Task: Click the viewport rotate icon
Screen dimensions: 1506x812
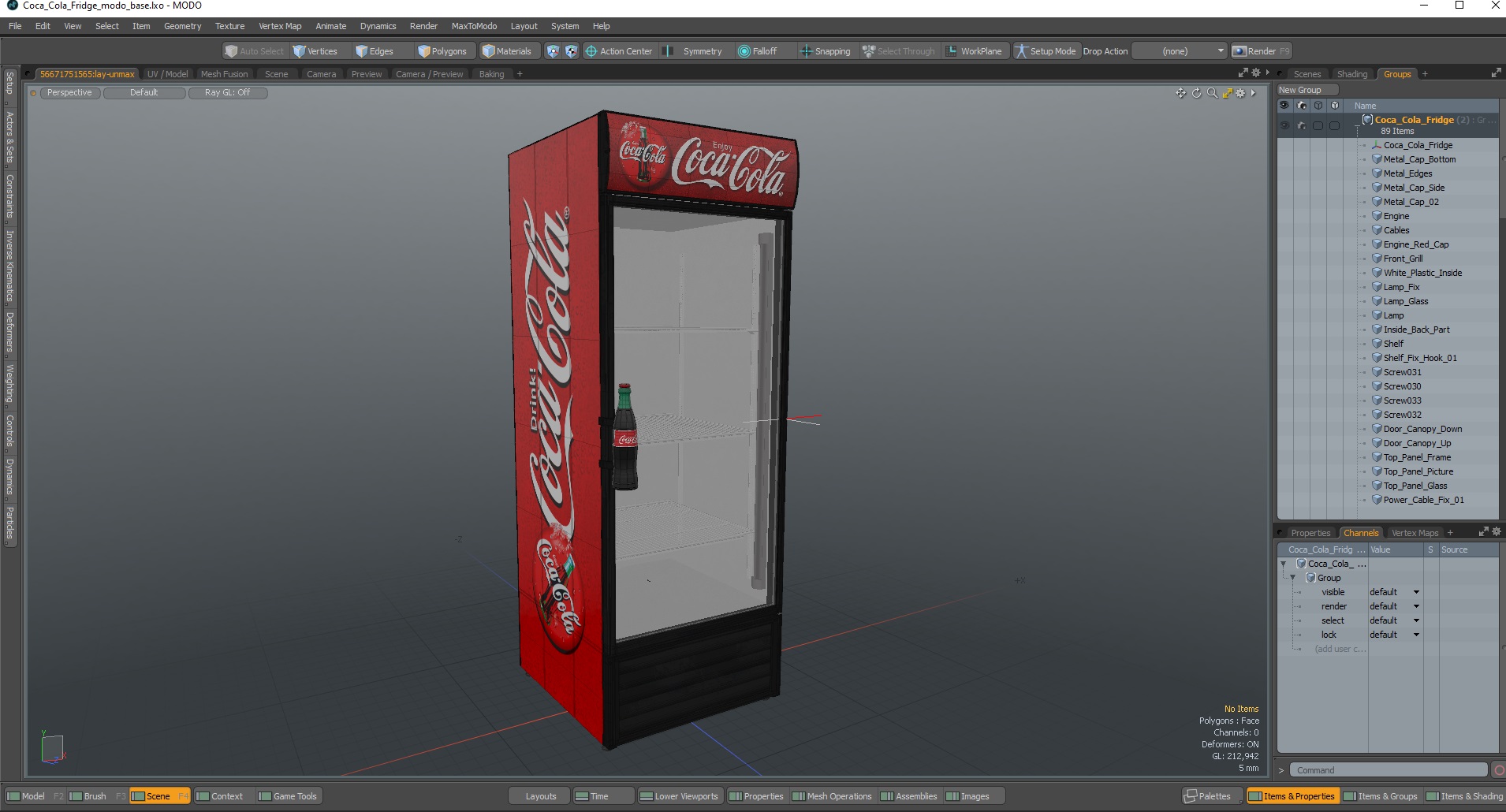Action: tap(1196, 93)
